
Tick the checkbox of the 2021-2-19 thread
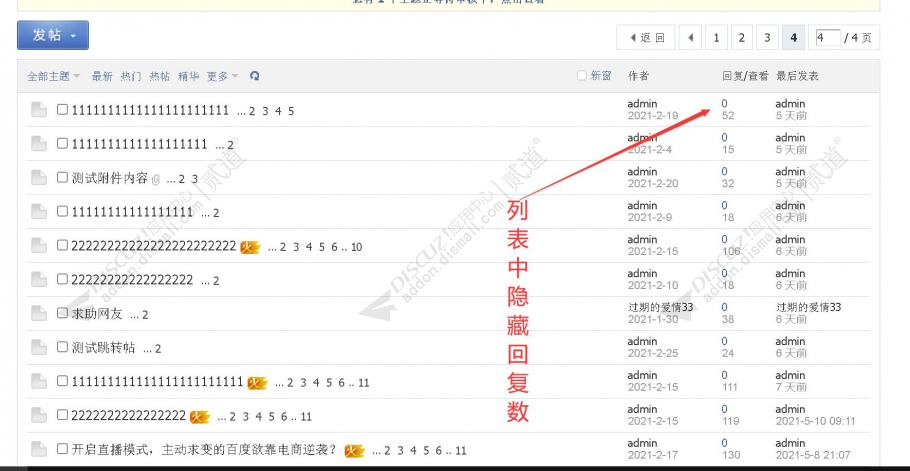point(62,109)
